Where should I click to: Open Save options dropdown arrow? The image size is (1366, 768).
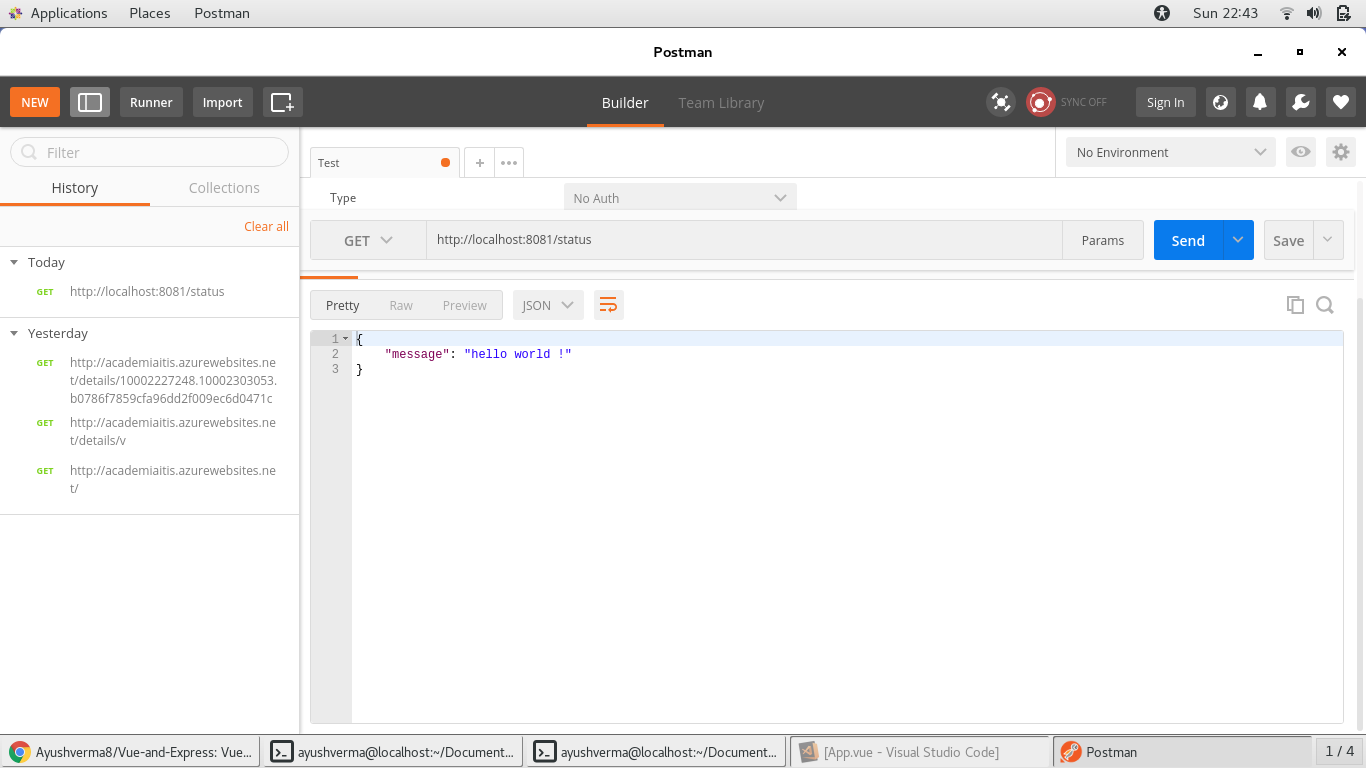1328,240
